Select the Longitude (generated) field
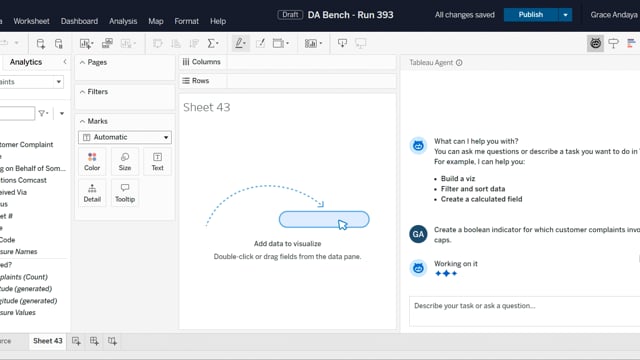The height and width of the screenshot is (360, 640). click(29, 301)
